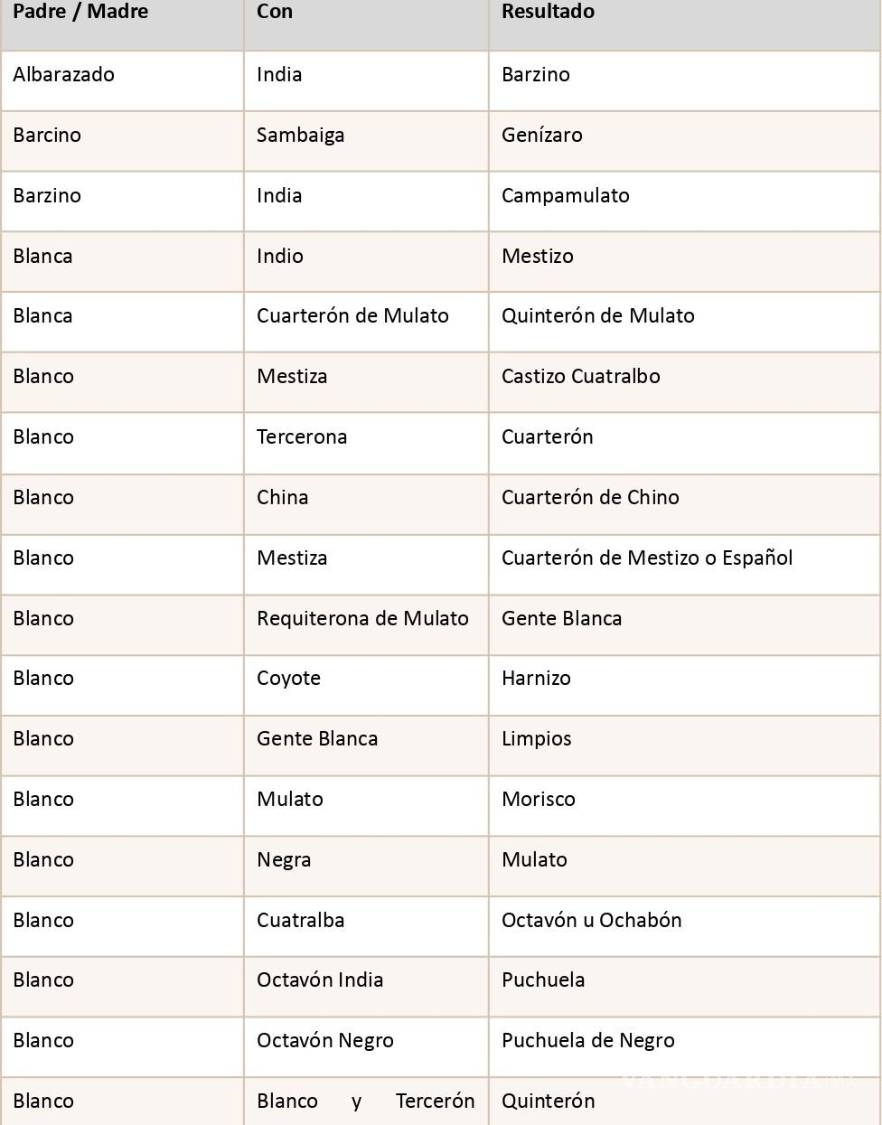Select the 'Tercerona' cell
882x1125 pixels.
click(x=302, y=437)
